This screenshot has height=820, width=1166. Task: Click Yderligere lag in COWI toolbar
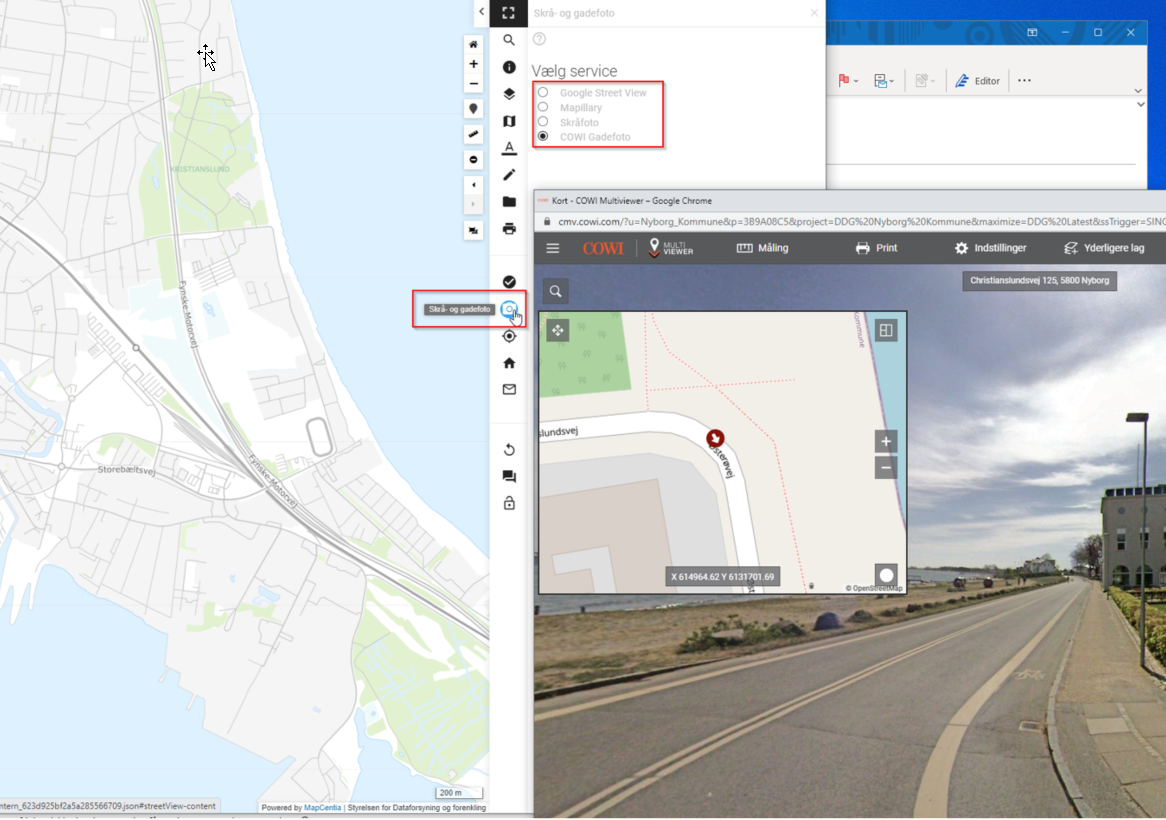1103,248
